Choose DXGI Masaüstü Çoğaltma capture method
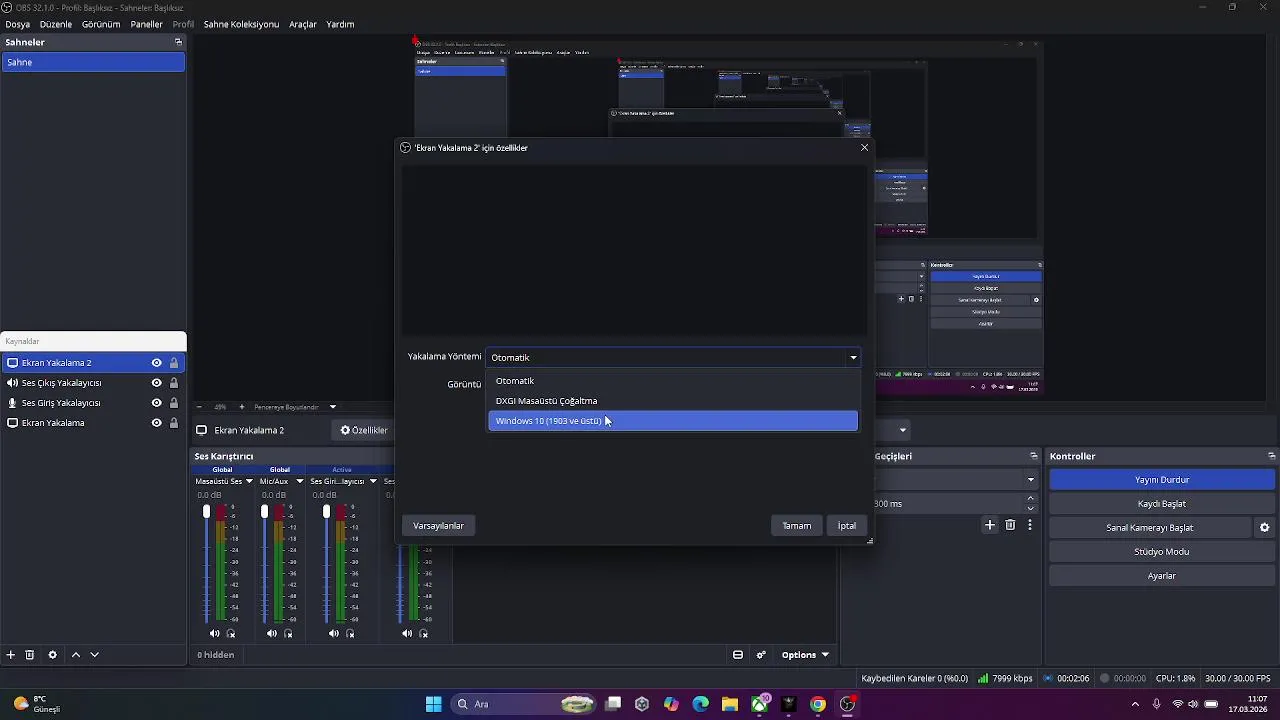Viewport: 1280px width, 720px height. tap(673, 401)
